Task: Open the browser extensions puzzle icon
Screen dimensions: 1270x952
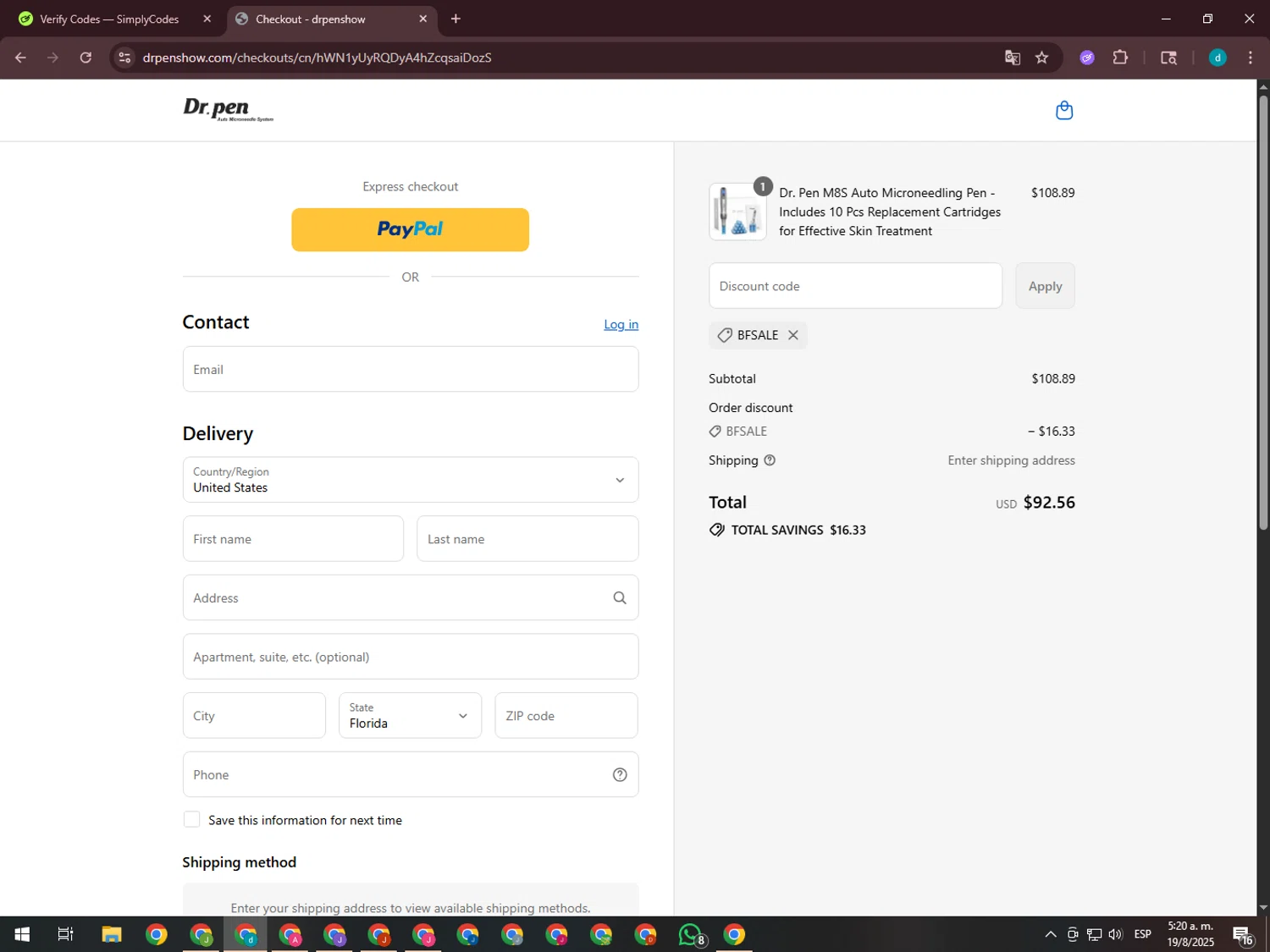Action: 1120,58
